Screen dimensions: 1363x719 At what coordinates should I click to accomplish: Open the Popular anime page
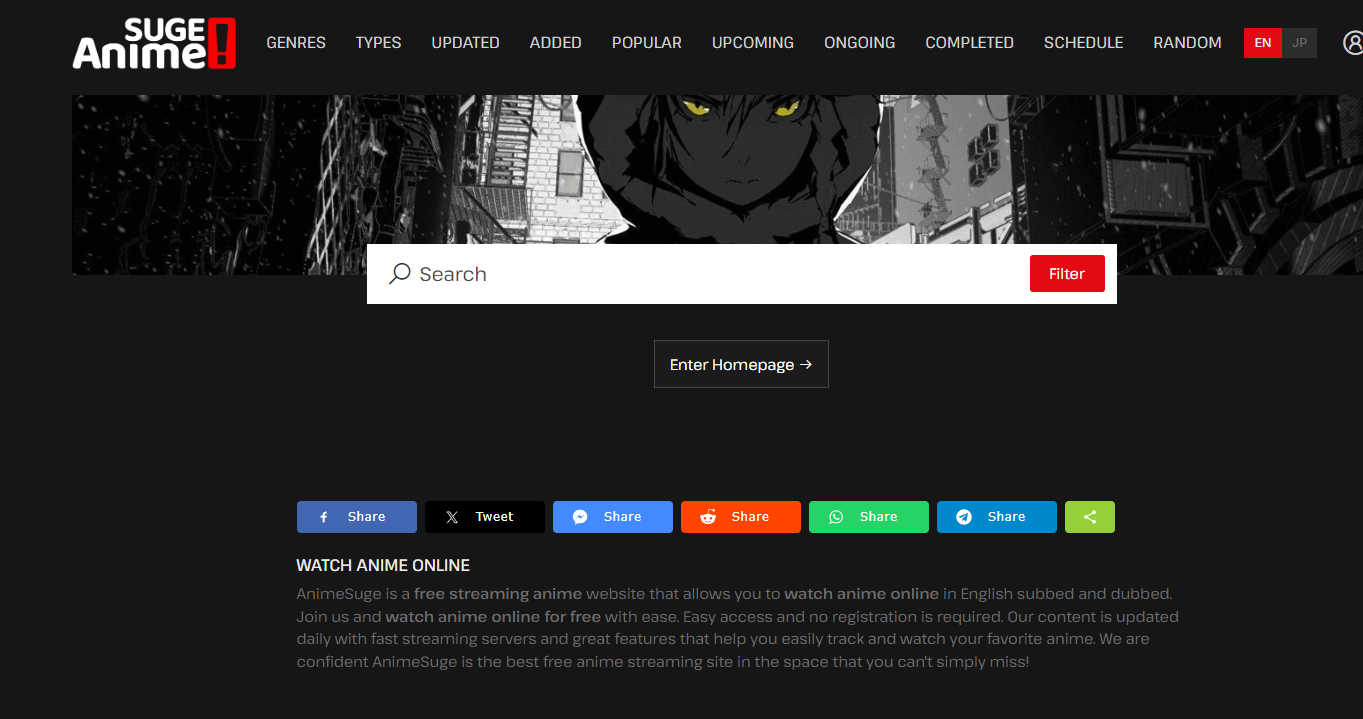pos(646,43)
